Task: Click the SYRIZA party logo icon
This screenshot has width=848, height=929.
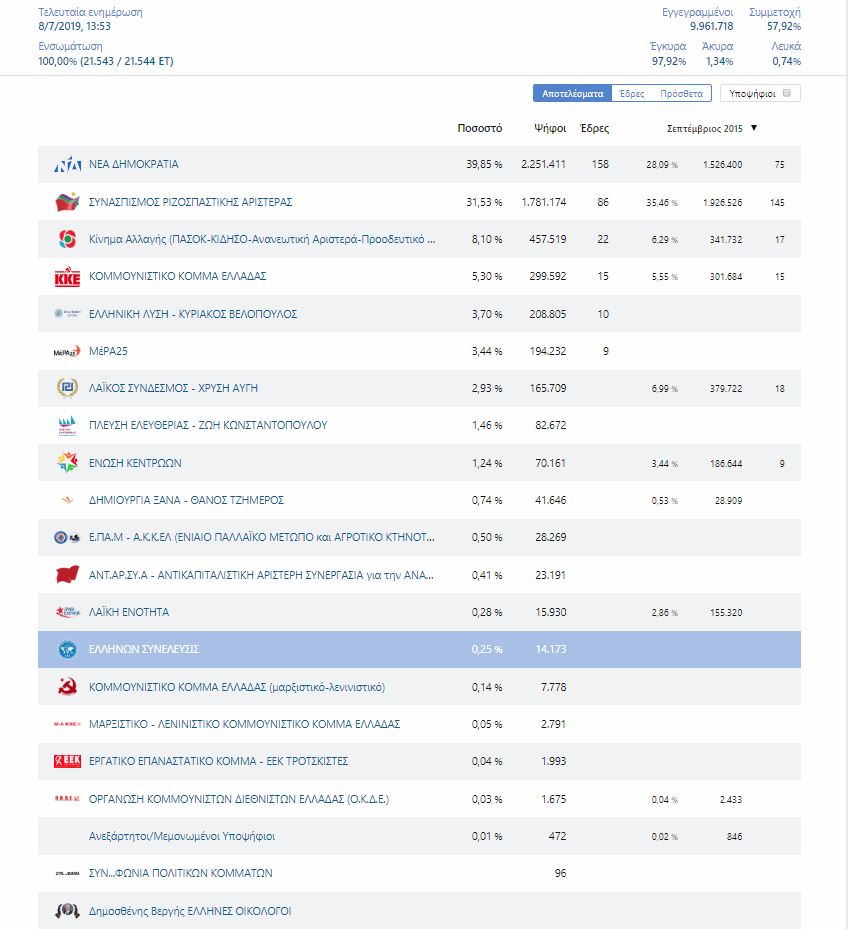Action: click(x=67, y=202)
